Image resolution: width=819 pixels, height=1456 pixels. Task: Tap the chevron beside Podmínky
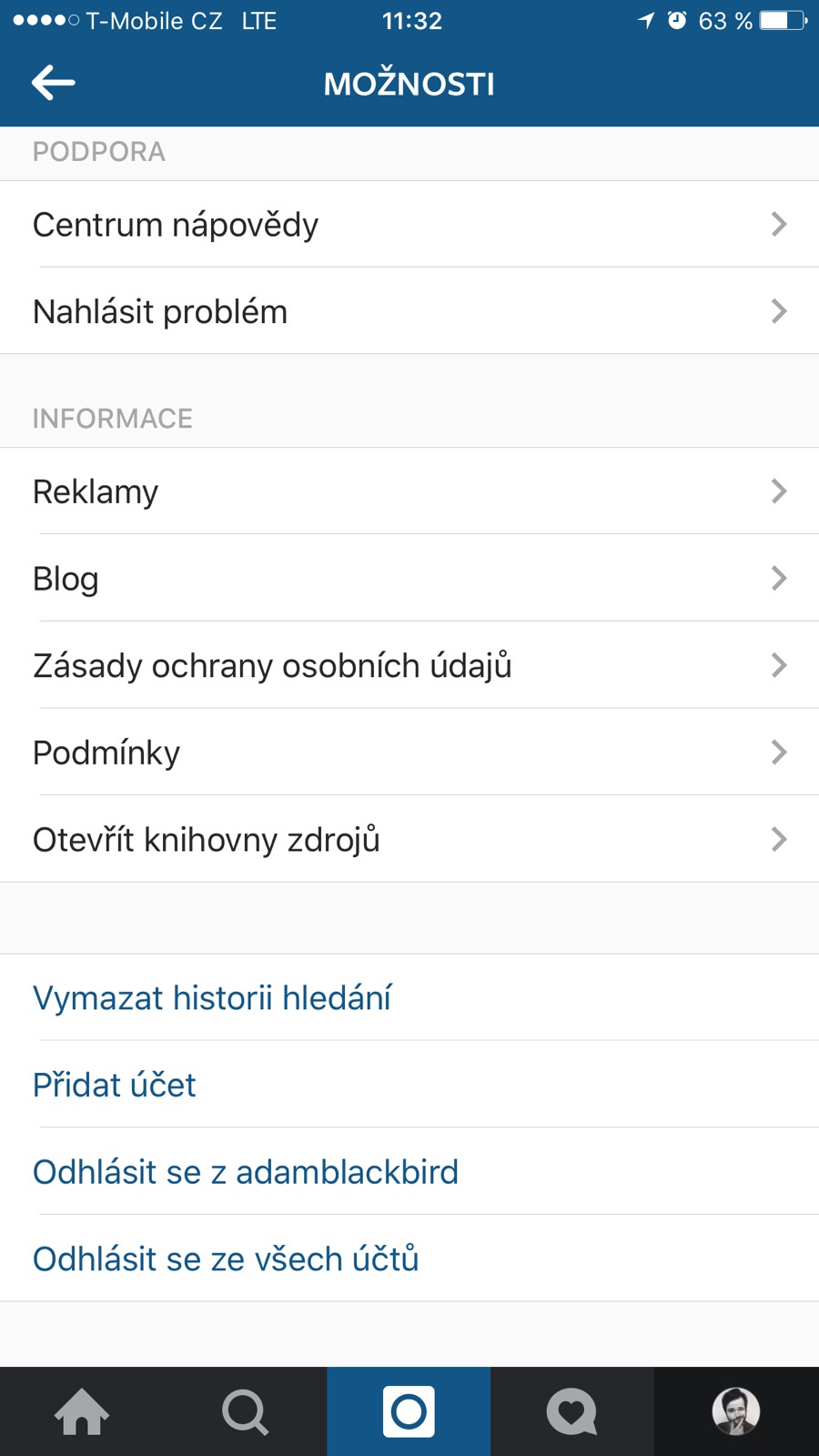pos(778,752)
